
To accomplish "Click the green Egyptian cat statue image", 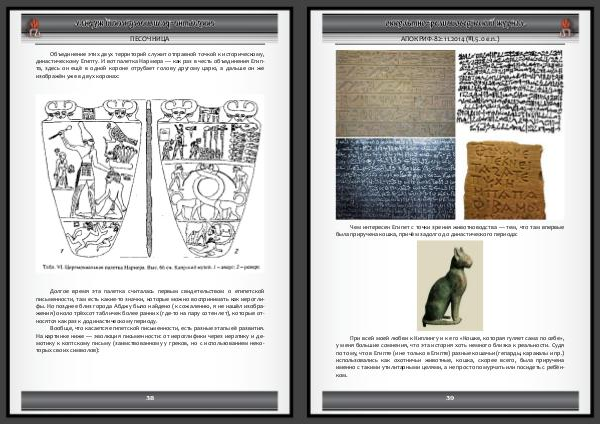I will [x=446, y=286].
